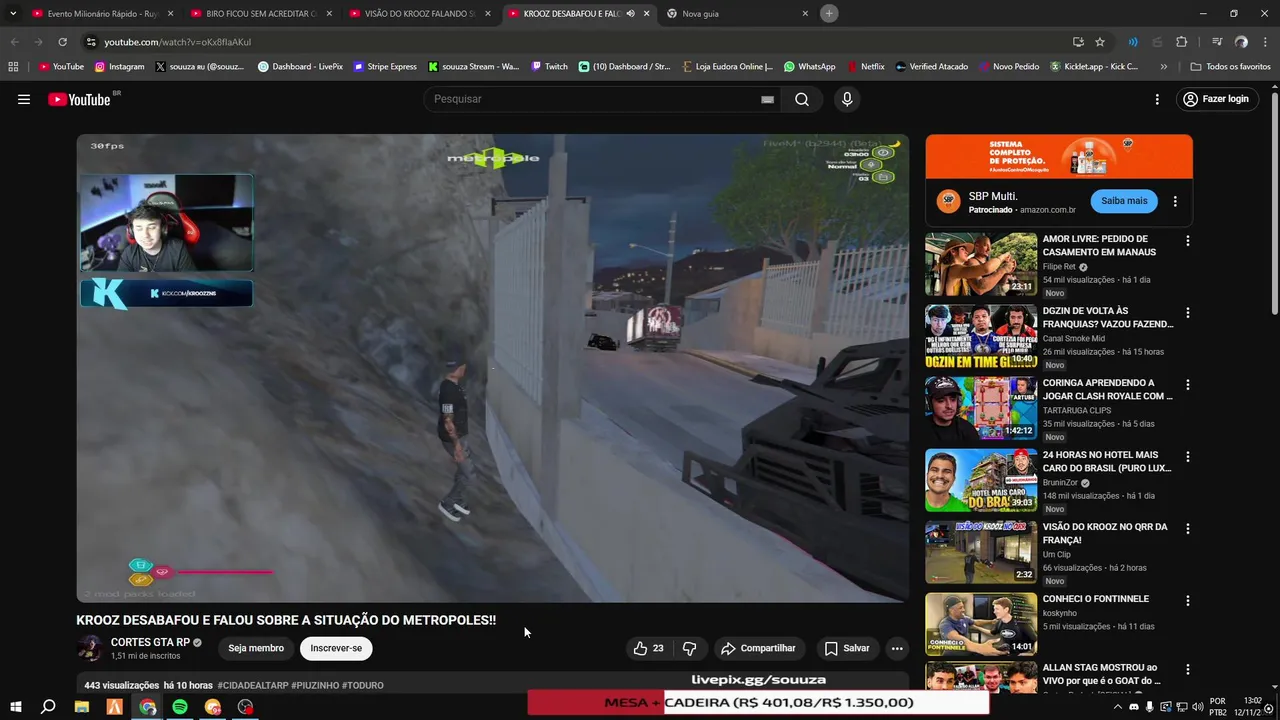The image size is (1280, 720).
Task: Open CORTES GTA RP channel name
Action: [150, 642]
